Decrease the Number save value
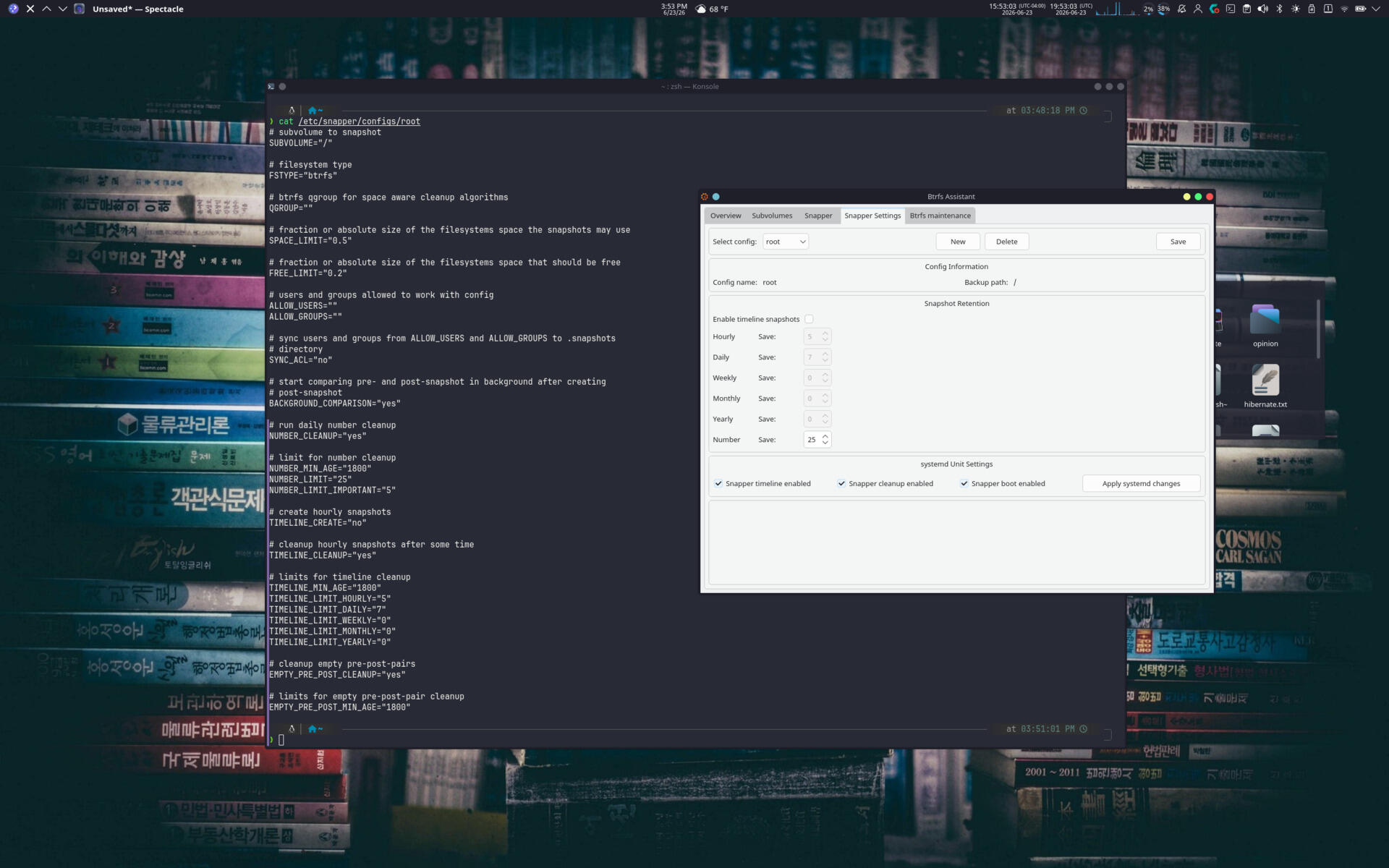1389x868 pixels. (x=825, y=443)
